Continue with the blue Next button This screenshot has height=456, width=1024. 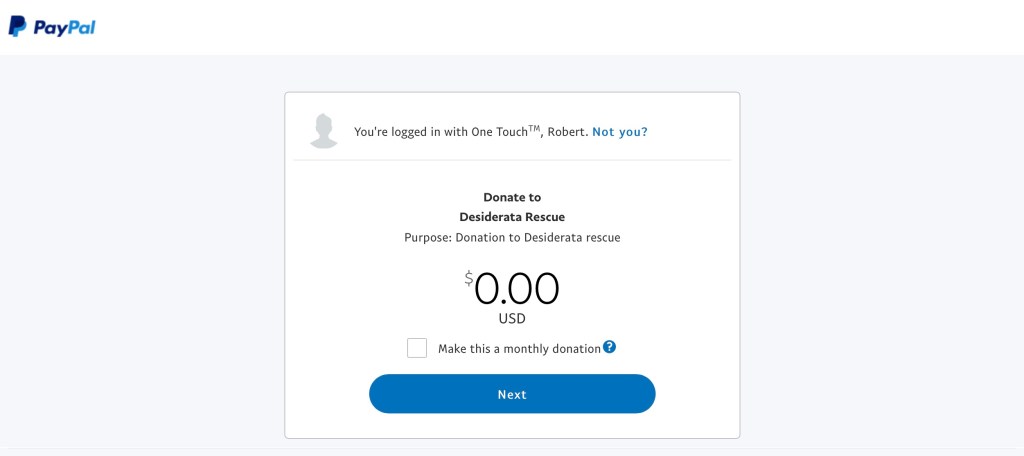pyautogui.click(x=512, y=394)
